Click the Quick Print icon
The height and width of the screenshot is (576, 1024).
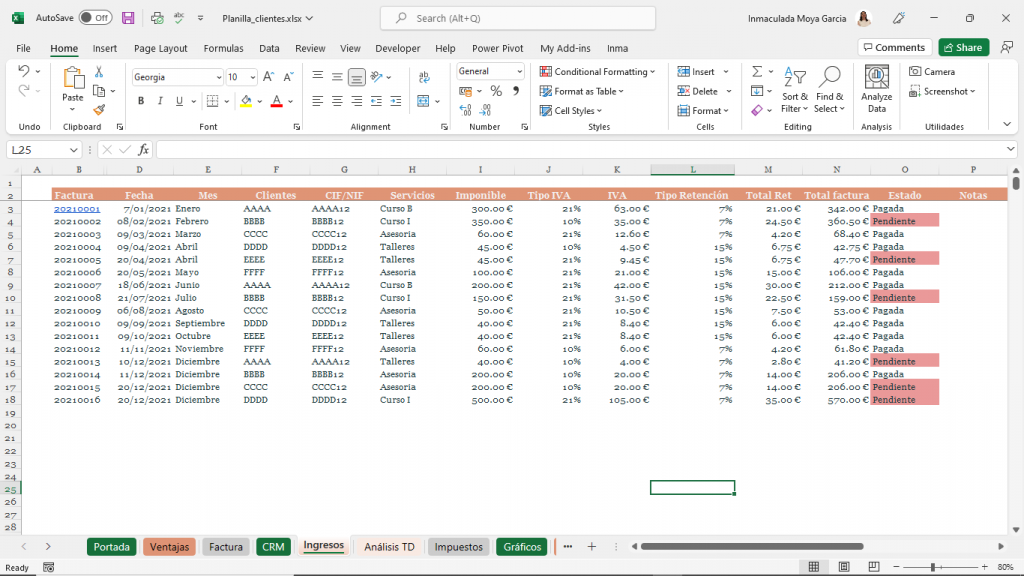click(156, 17)
